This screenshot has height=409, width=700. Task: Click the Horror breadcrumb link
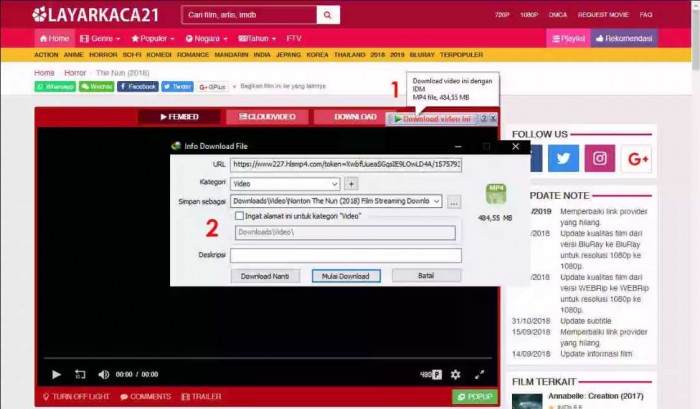pos(75,73)
